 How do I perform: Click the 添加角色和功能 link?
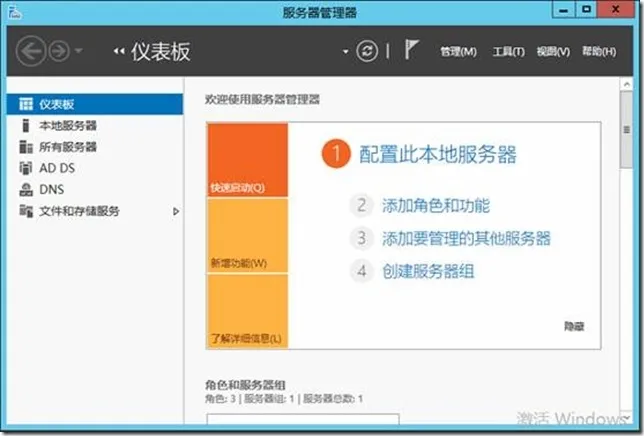[436, 205]
